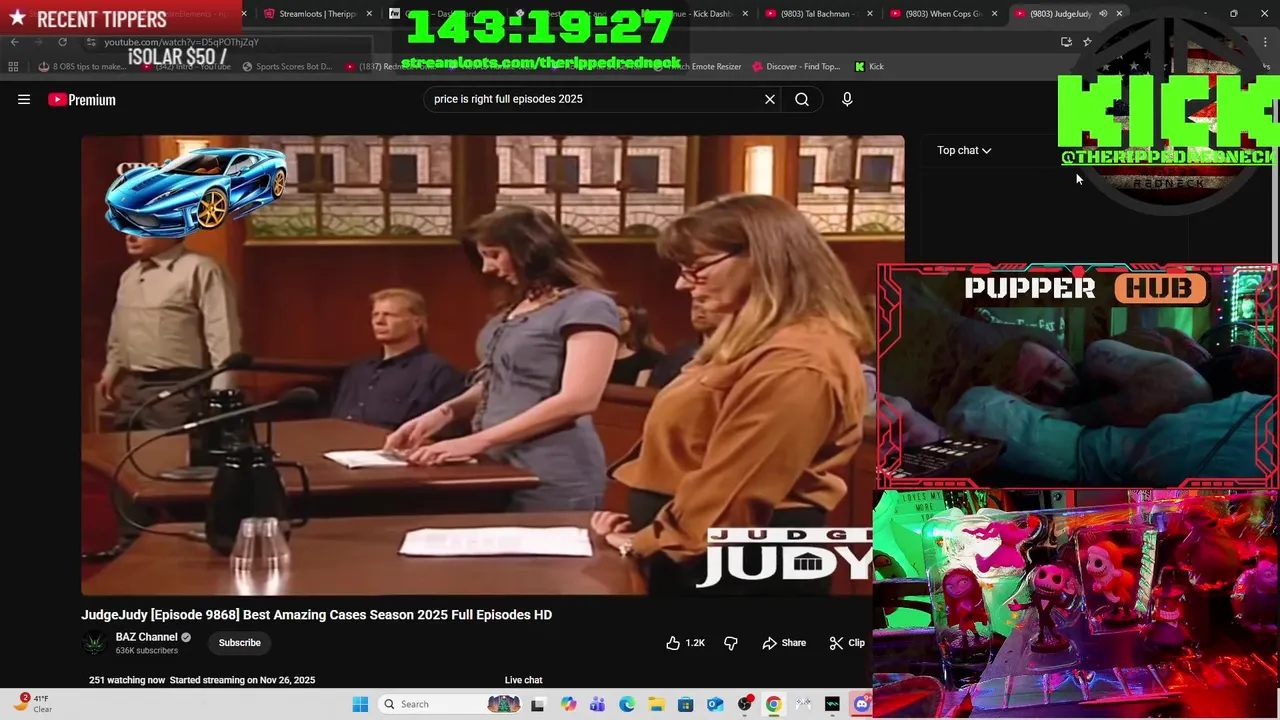Image resolution: width=1280 pixels, height=720 pixels.
Task: Open OBS Studio from the taskbar
Action: (x=745, y=704)
